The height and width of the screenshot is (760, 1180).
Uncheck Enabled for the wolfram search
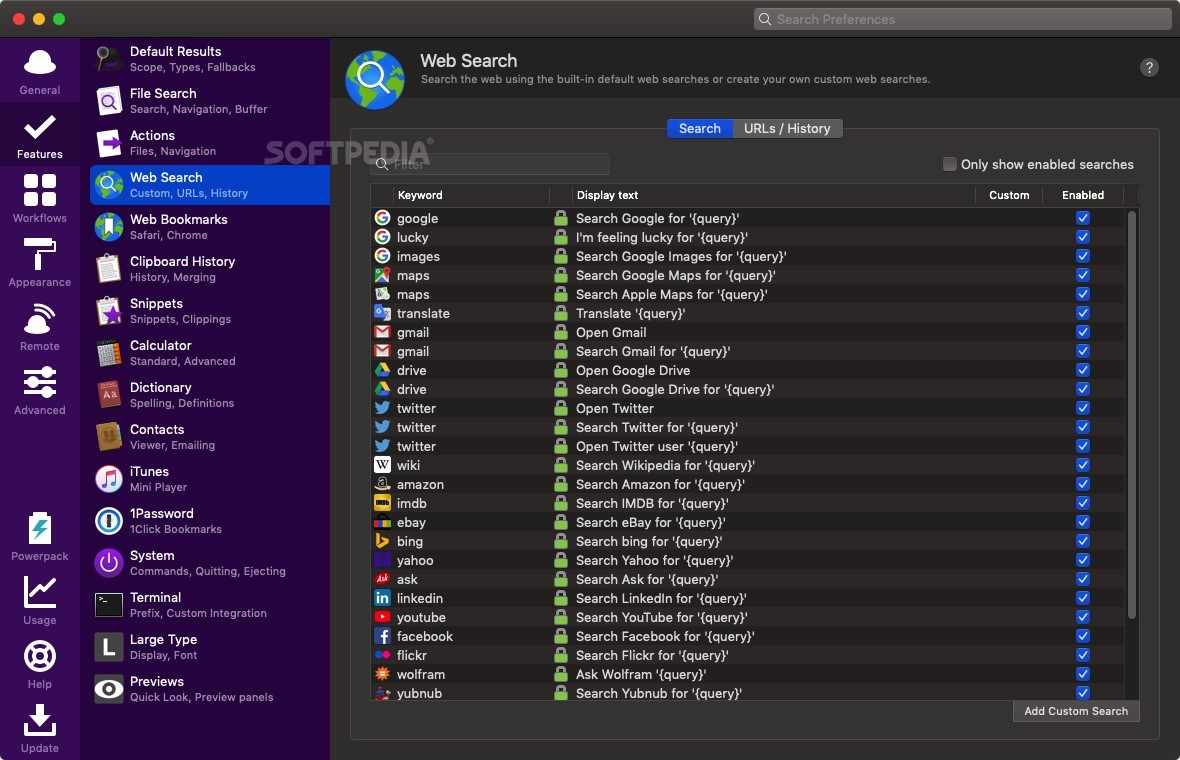coord(1082,674)
